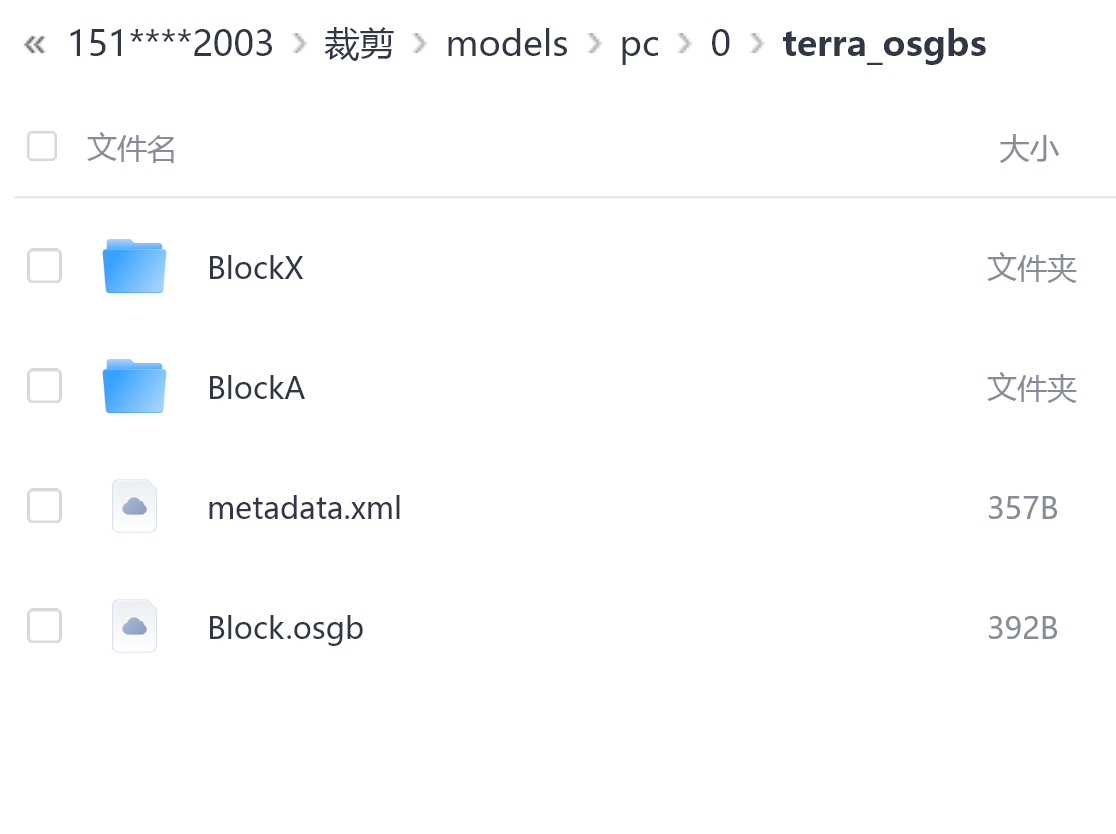
Task: Tick the select-all checkbox beside 文件名
Action: coord(42,146)
